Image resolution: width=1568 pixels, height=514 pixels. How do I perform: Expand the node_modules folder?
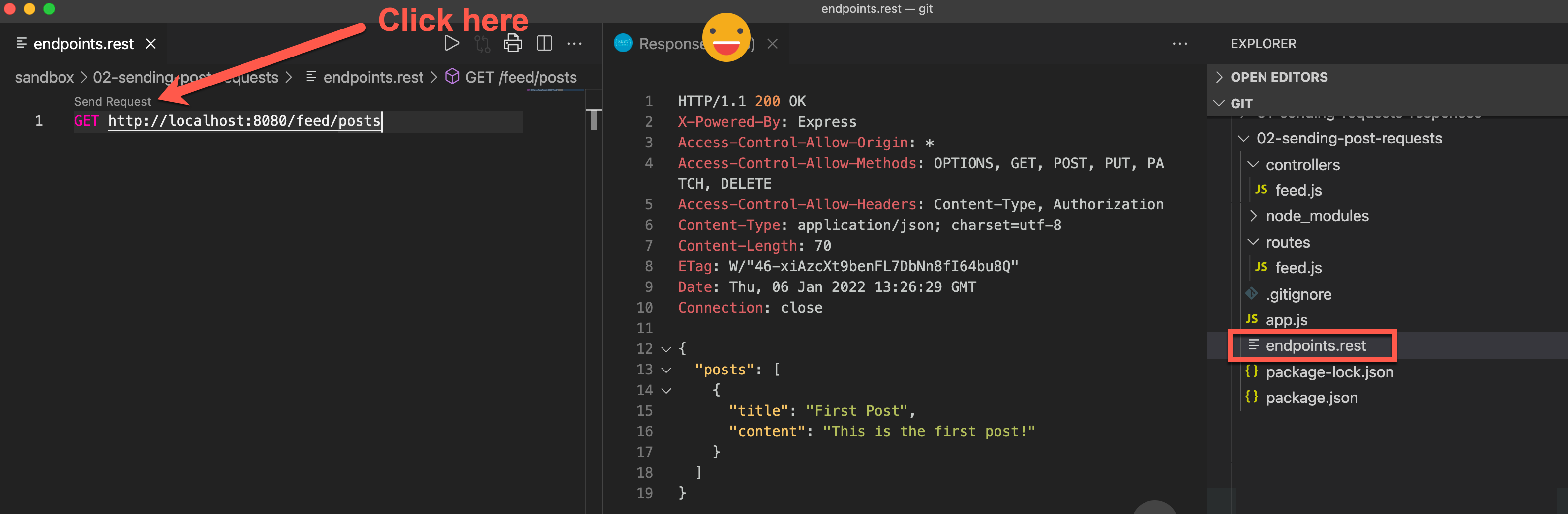[x=1254, y=215]
